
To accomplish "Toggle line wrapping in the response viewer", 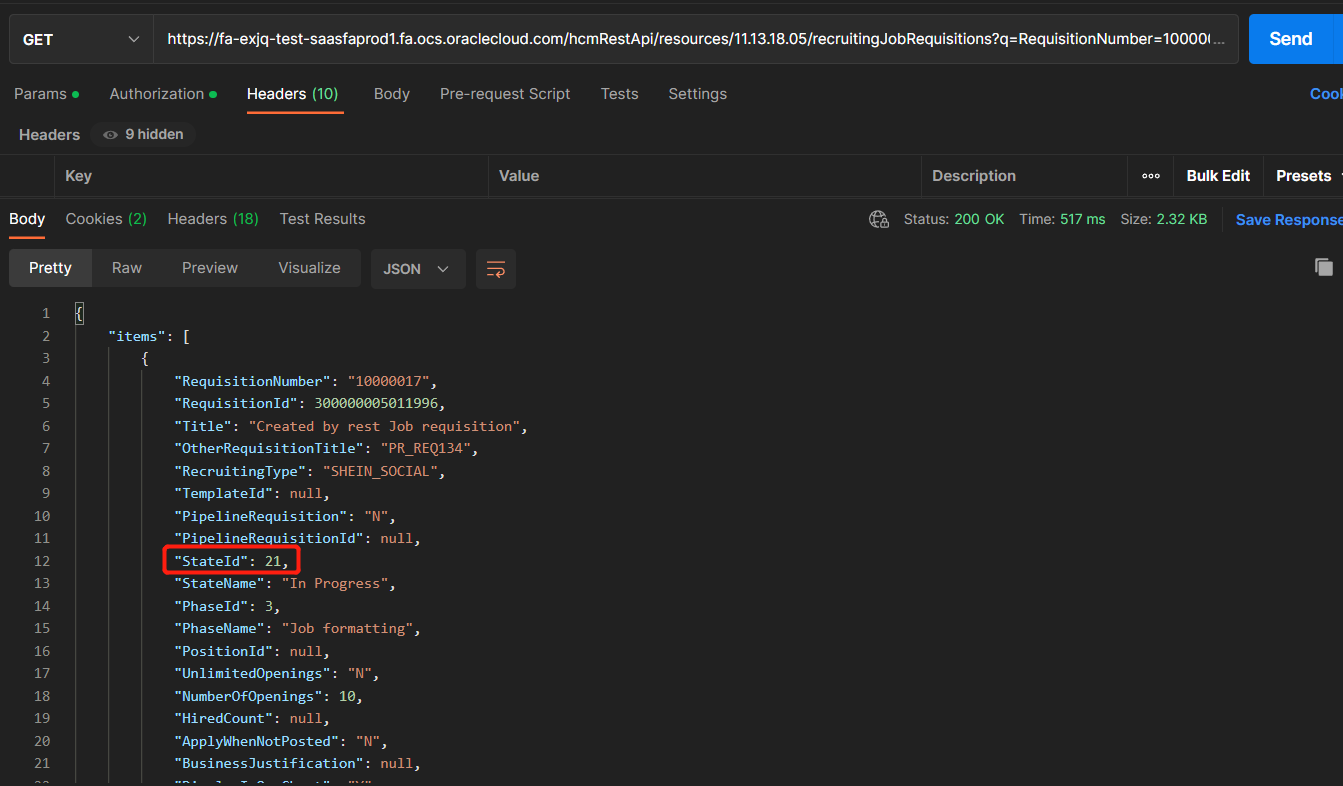I will tap(496, 268).
